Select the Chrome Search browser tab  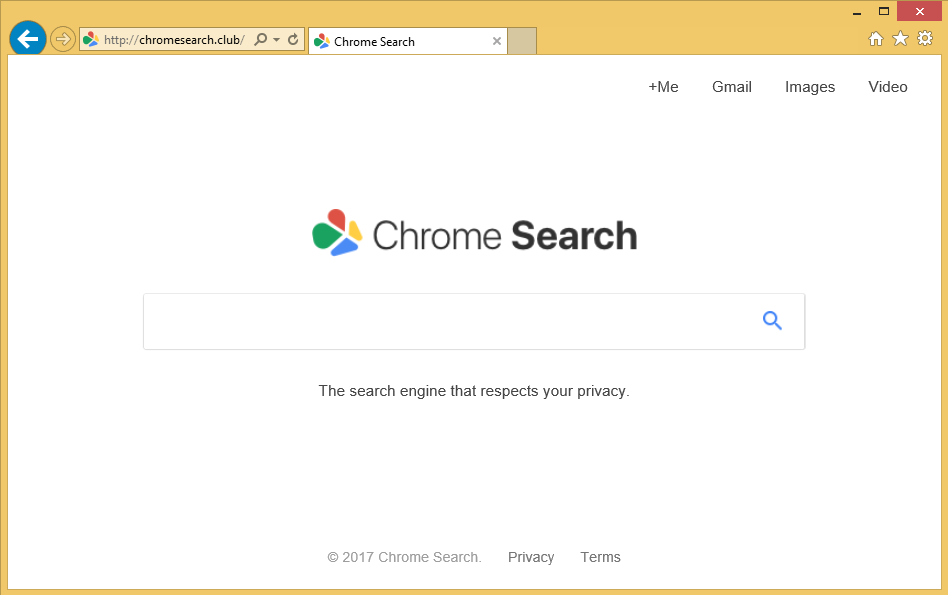pos(400,41)
